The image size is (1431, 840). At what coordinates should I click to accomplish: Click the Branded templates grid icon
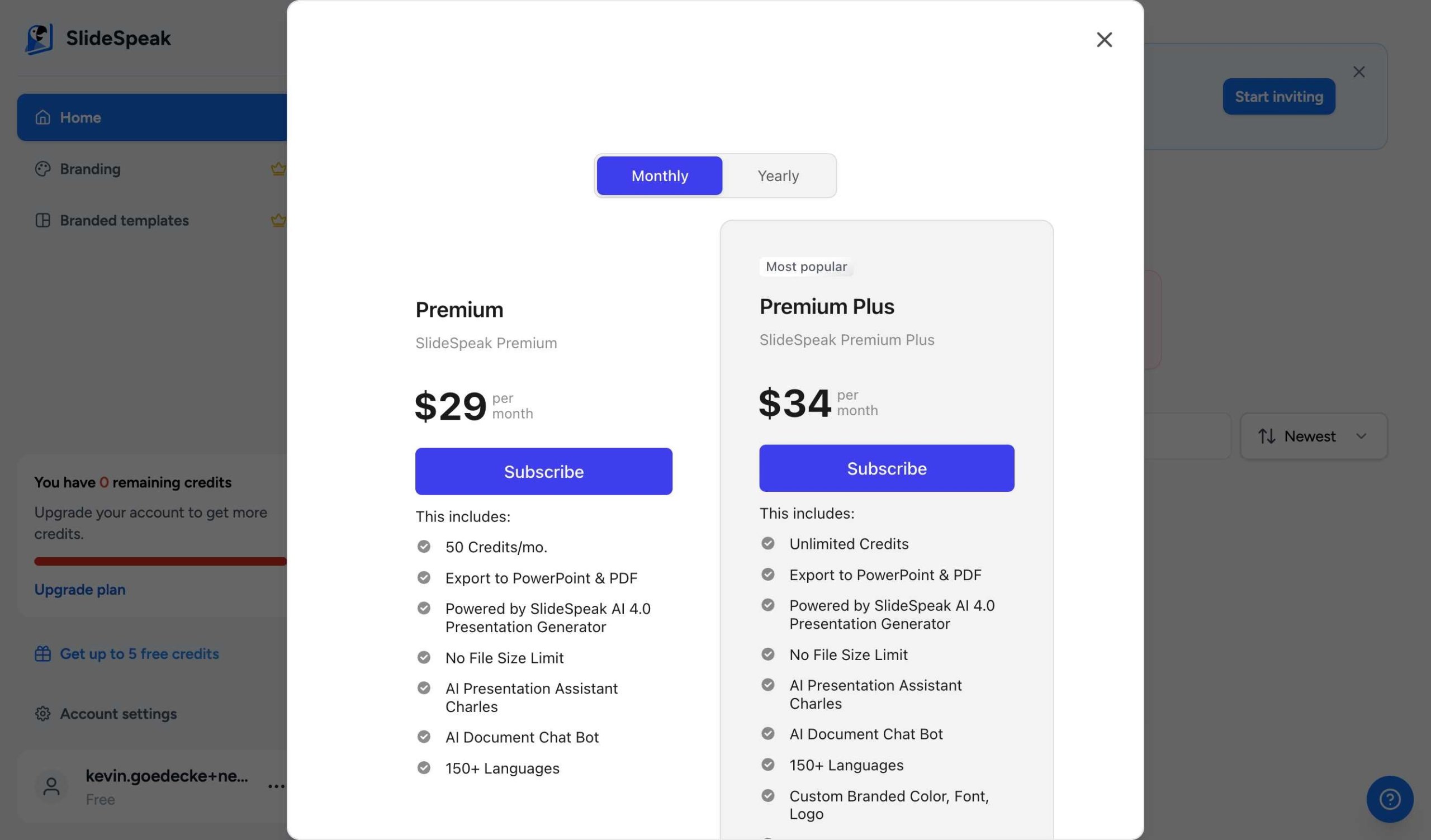(x=42, y=220)
